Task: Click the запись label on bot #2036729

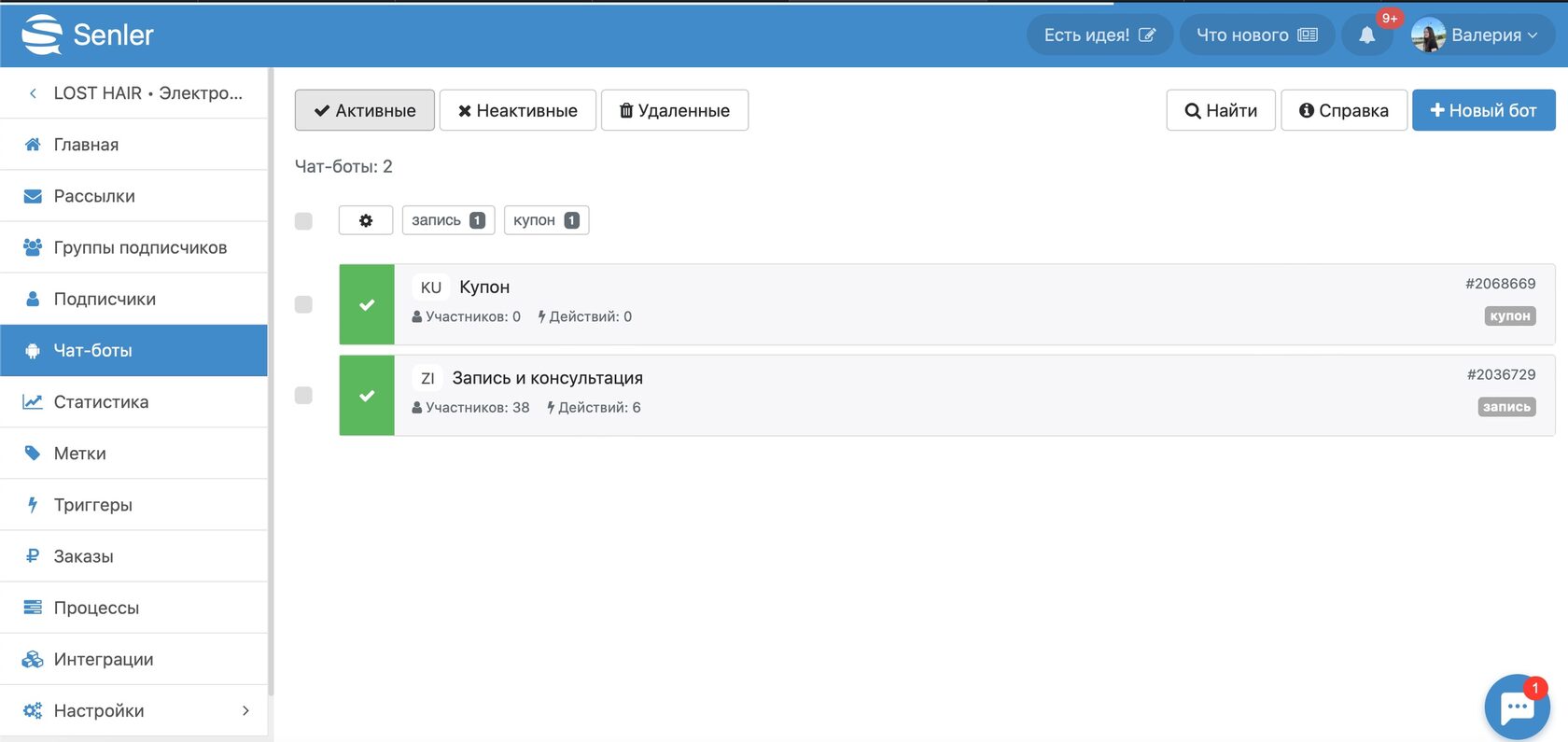Action: click(x=1507, y=407)
